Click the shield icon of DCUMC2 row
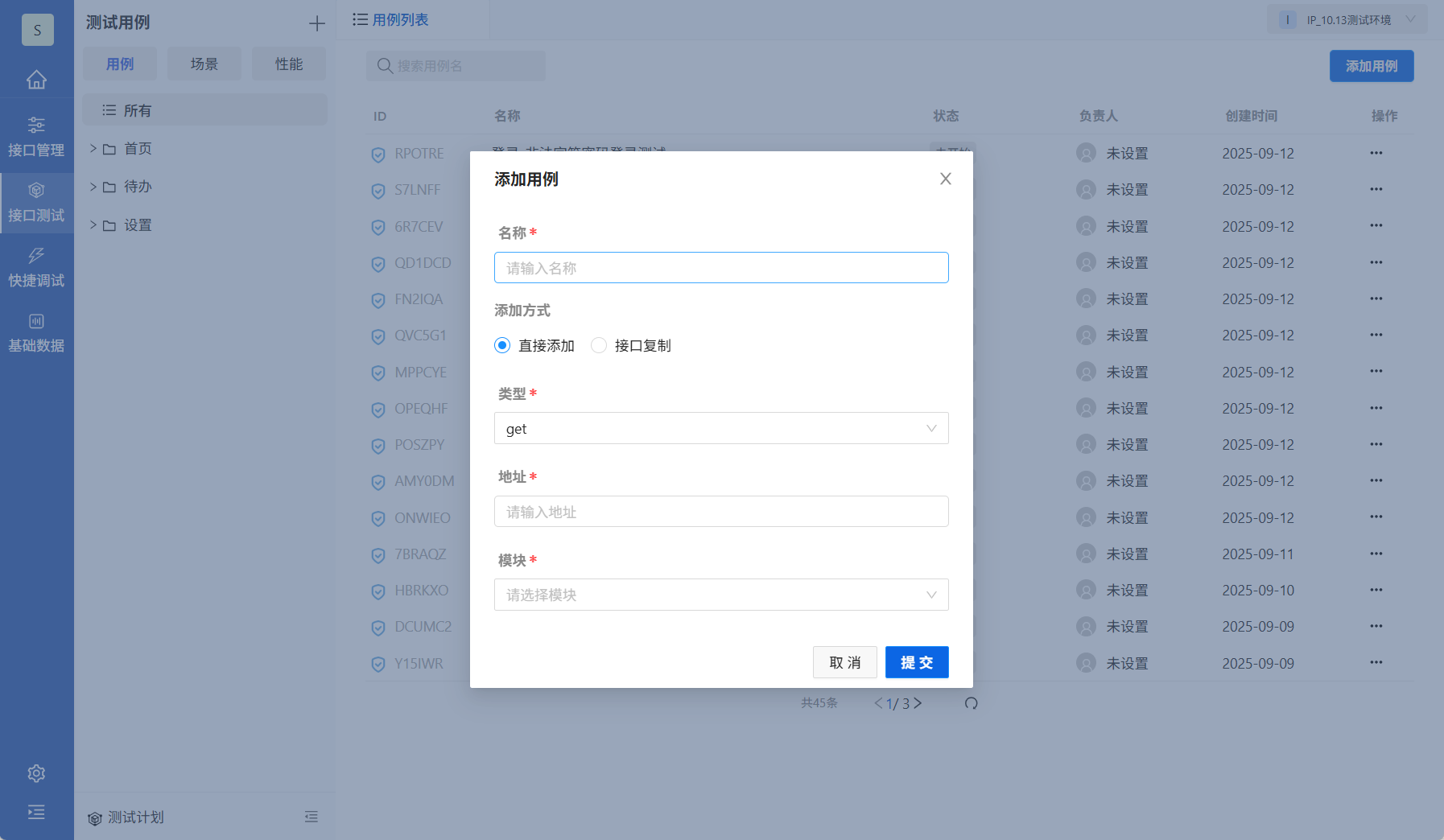This screenshot has width=1444, height=840. pyautogui.click(x=378, y=628)
